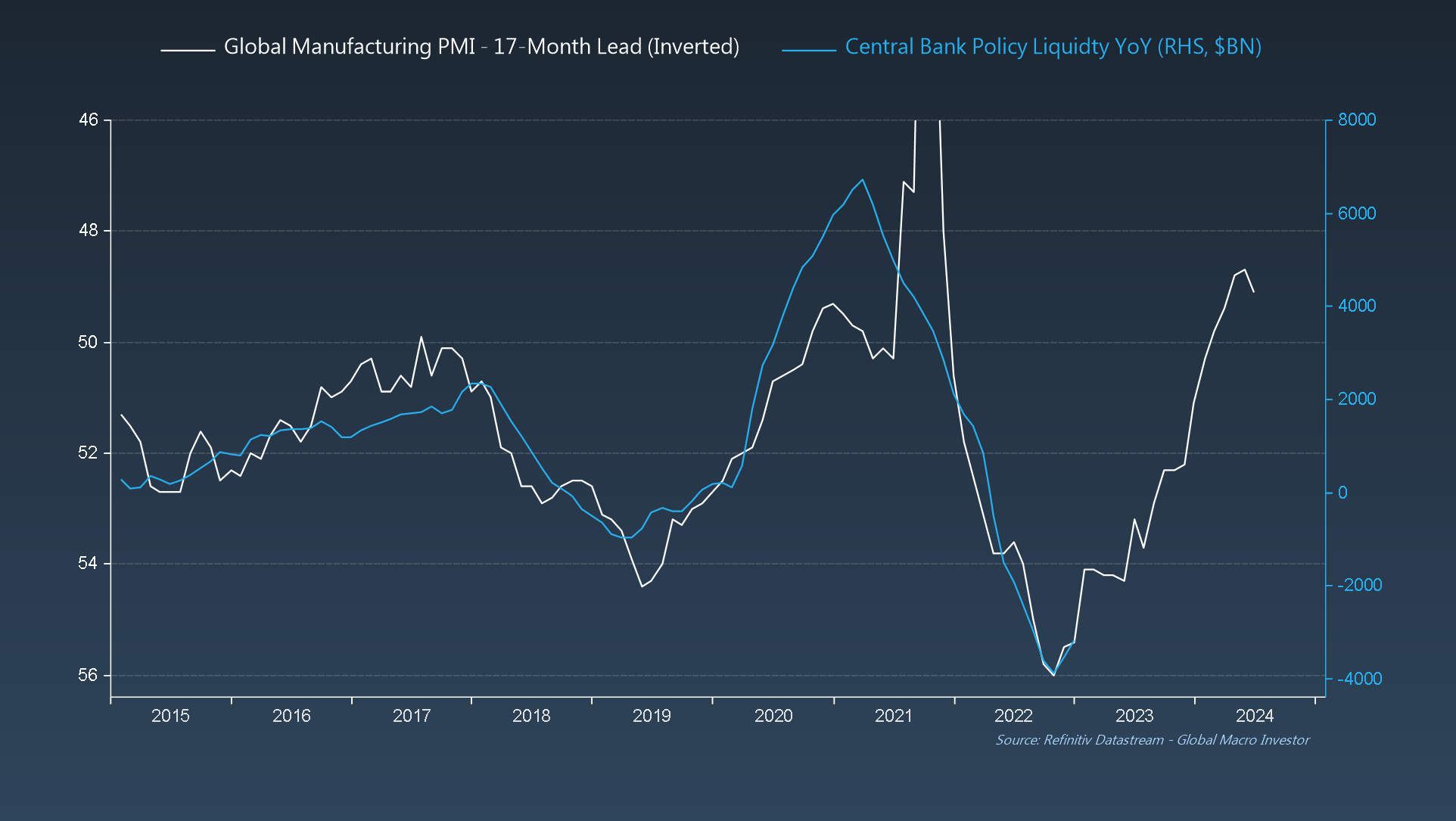1456x821 pixels.
Task: Click the 8000 right axis value
Action: click(1357, 120)
